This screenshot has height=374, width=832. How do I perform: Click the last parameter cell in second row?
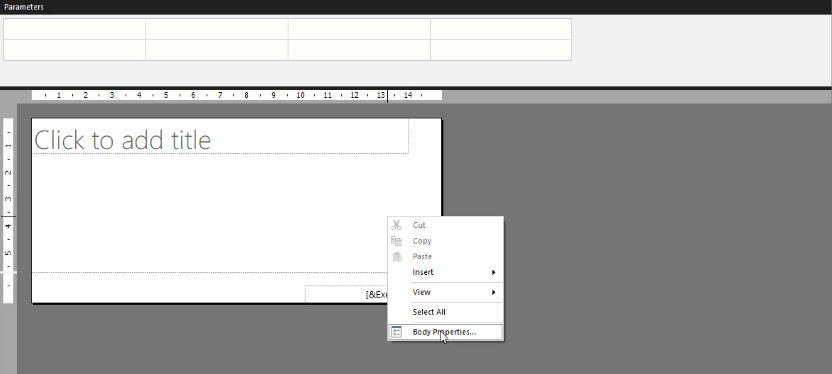coord(501,50)
